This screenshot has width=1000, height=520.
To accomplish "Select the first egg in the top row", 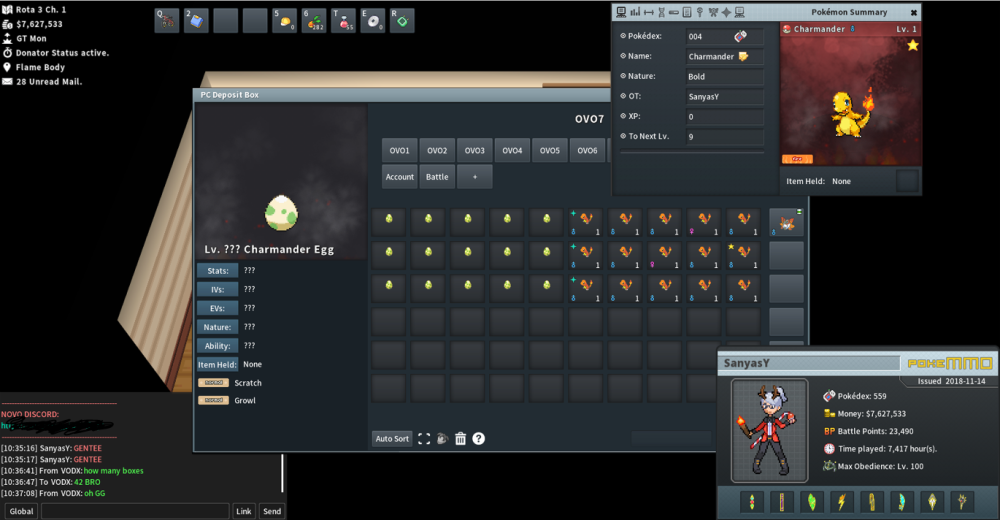I will (x=389, y=222).
